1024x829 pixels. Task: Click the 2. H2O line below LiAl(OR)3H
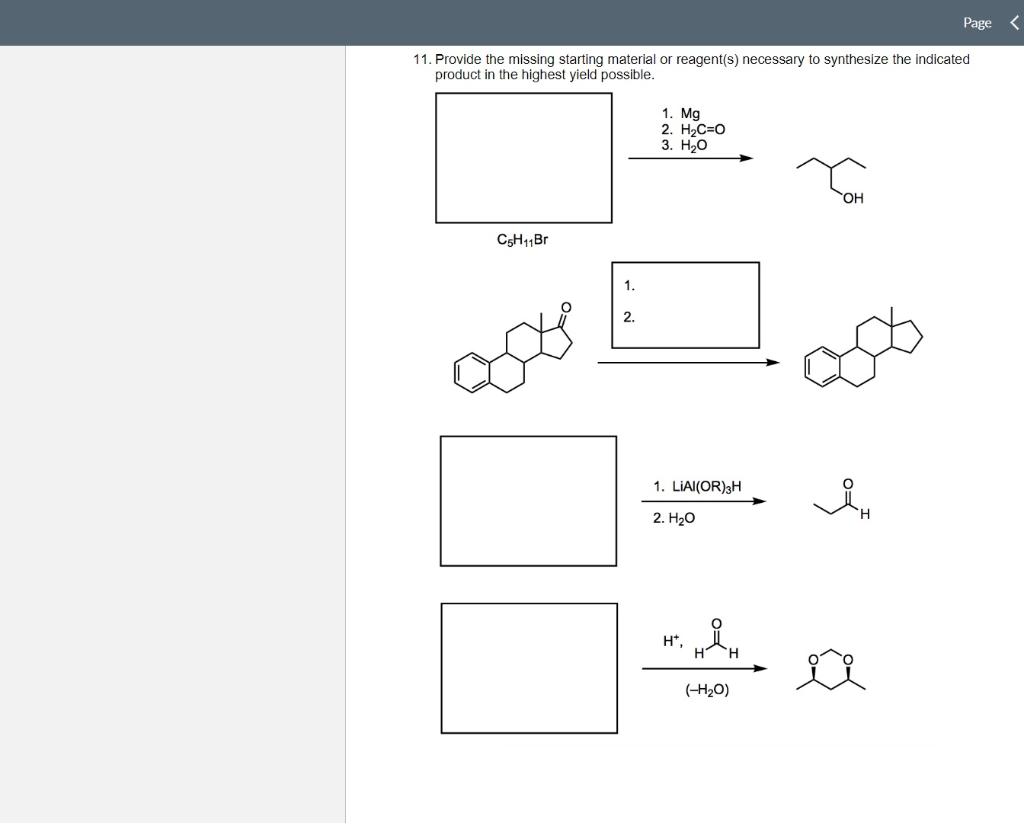point(672,517)
